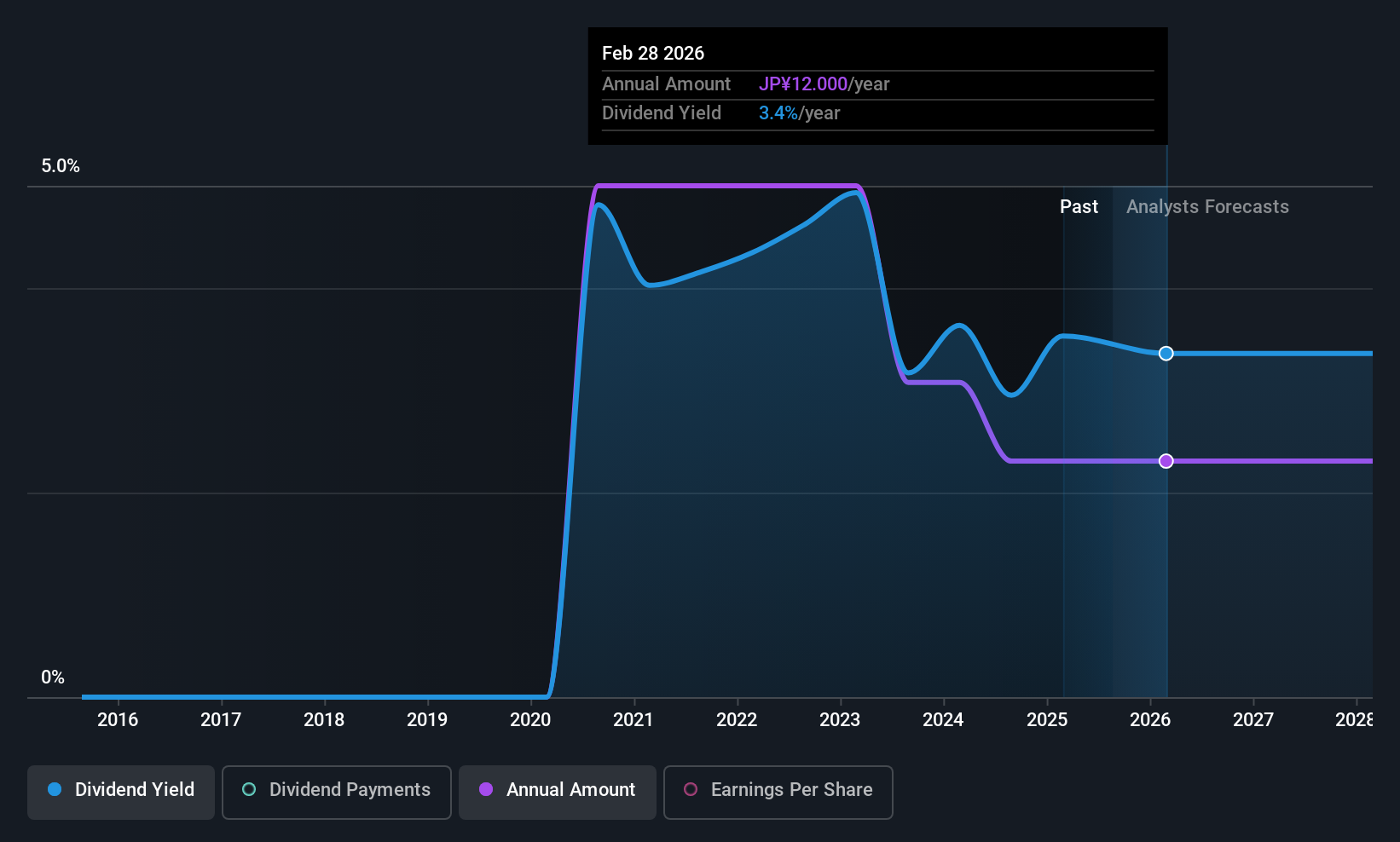This screenshot has width=1400, height=842.
Task: Show the Earnings Per Share series
Action: (778, 792)
